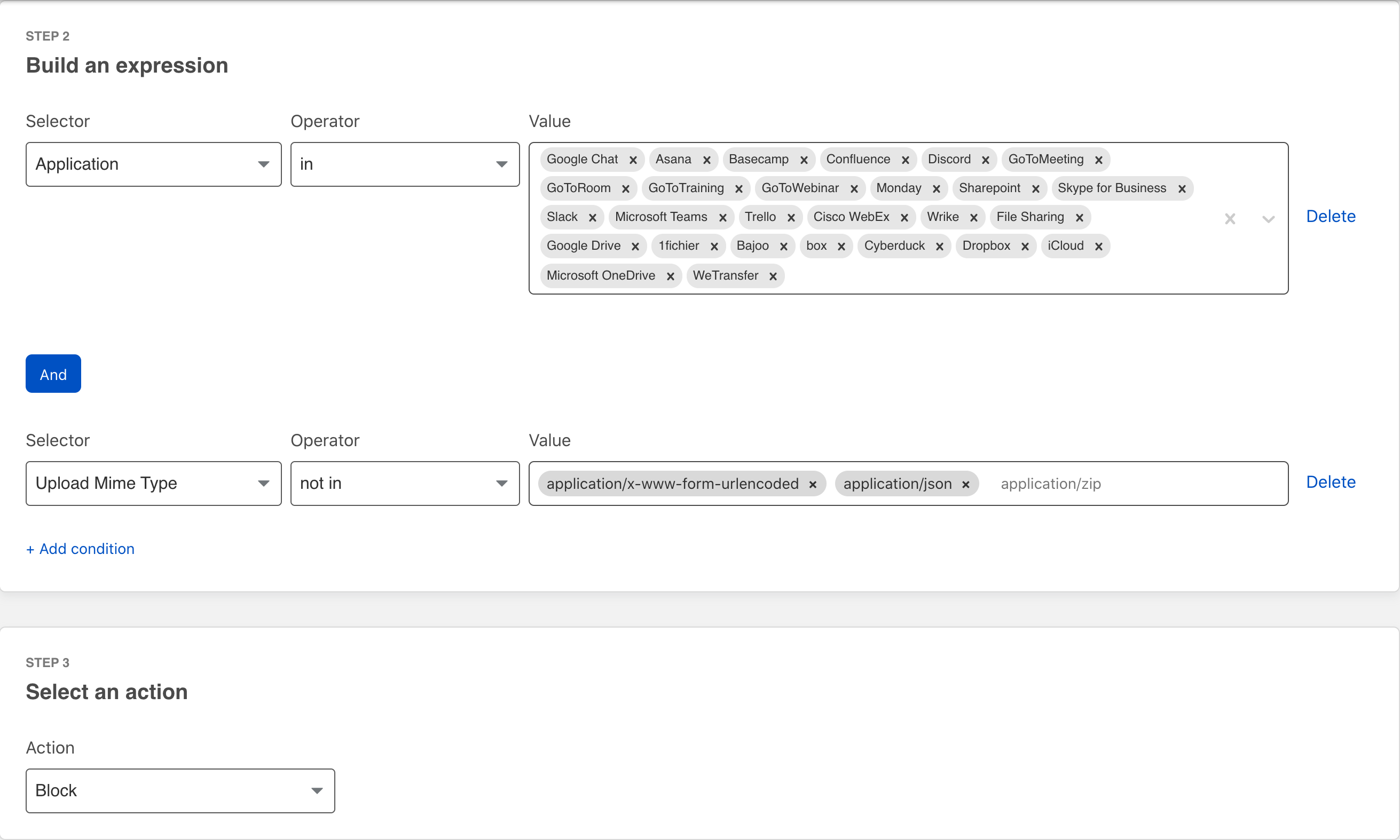Open the Application selector dropdown

click(153, 164)
